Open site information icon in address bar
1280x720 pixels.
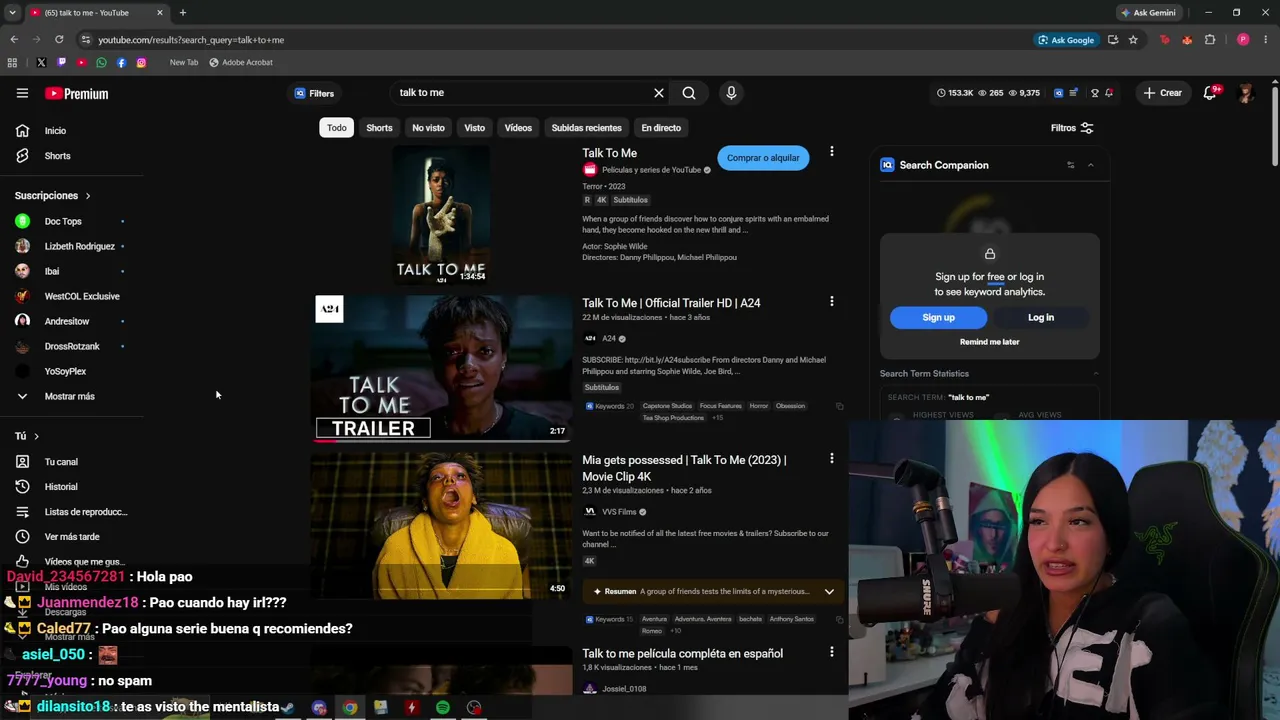coord(86,40)
